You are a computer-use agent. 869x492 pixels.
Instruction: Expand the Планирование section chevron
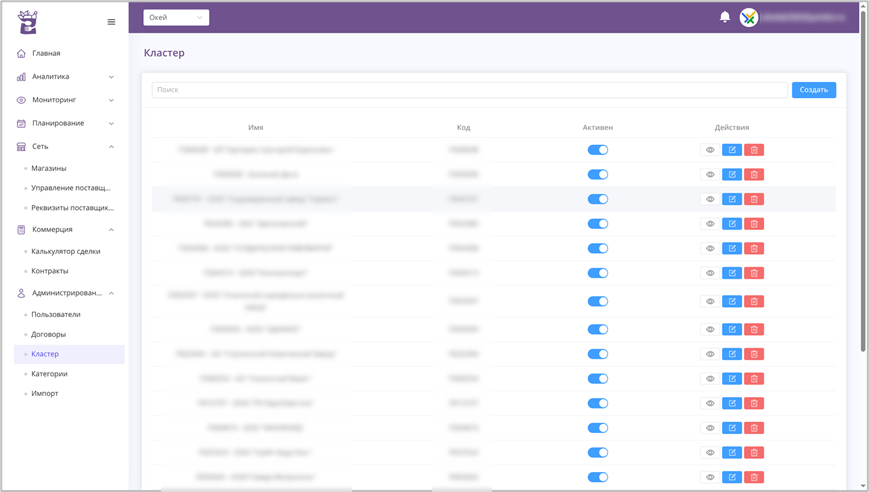point(111,124)
